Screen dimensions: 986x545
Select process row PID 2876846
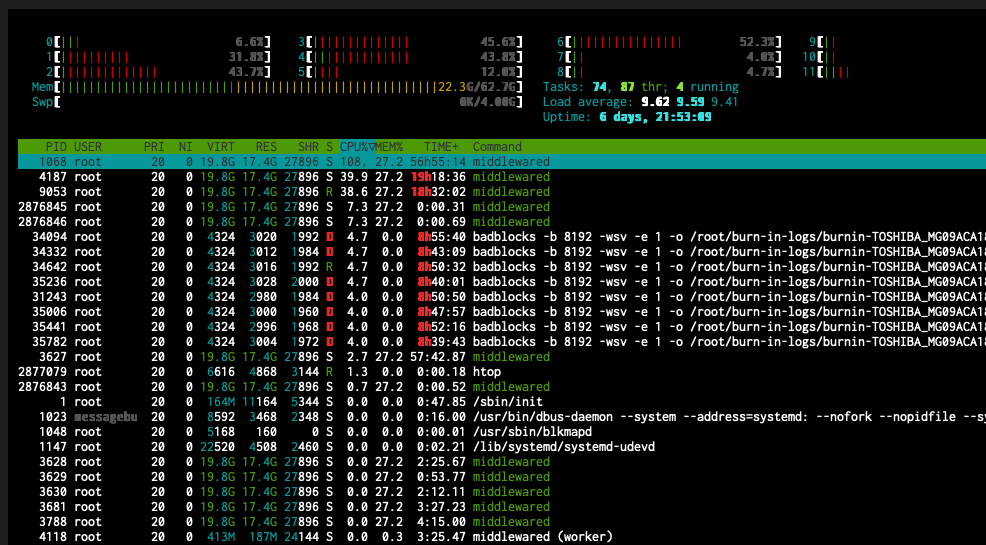tap(502, 222)
